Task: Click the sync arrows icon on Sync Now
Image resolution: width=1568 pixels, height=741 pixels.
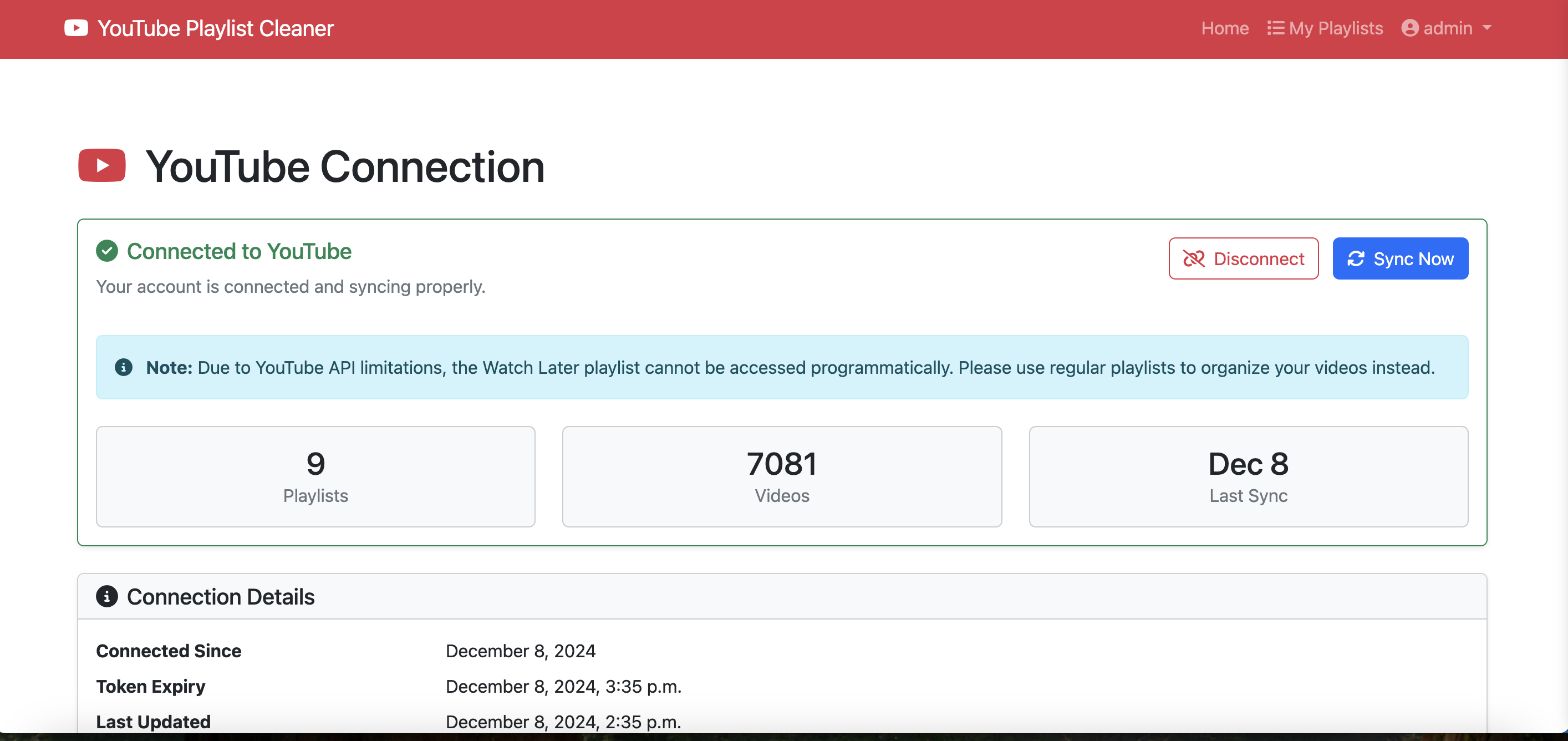Action: click(x=1356, y=259)
